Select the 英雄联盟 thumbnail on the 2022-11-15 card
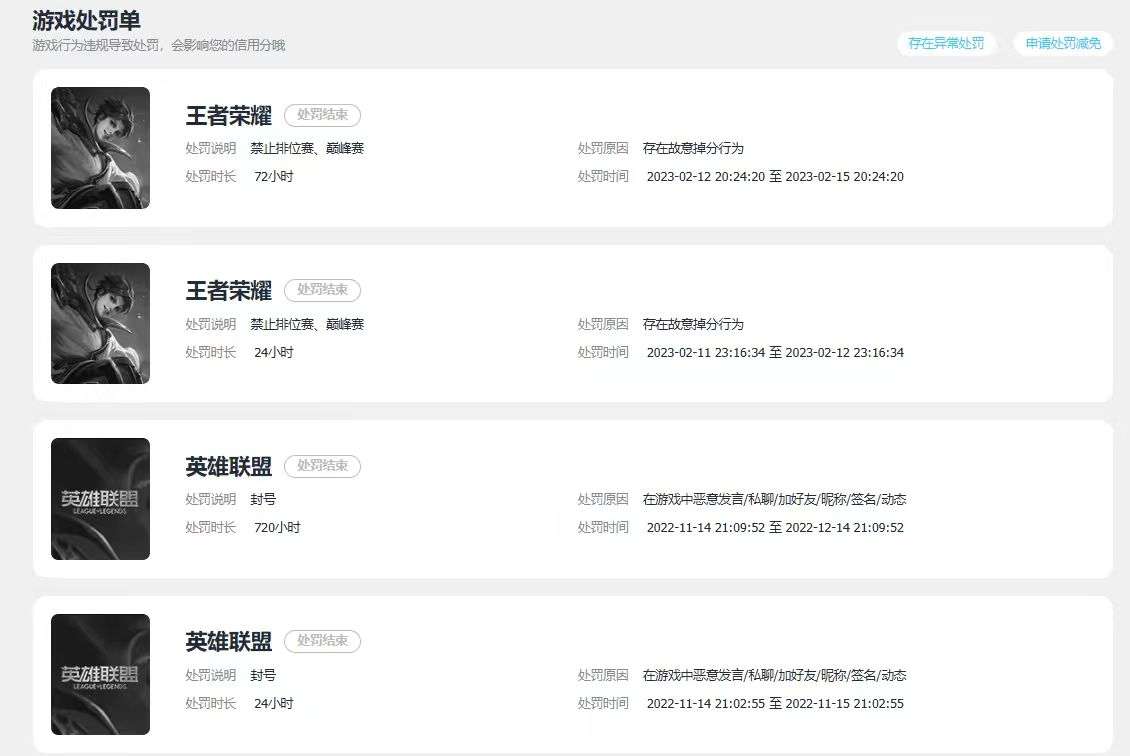 click(x=100, y=675)
